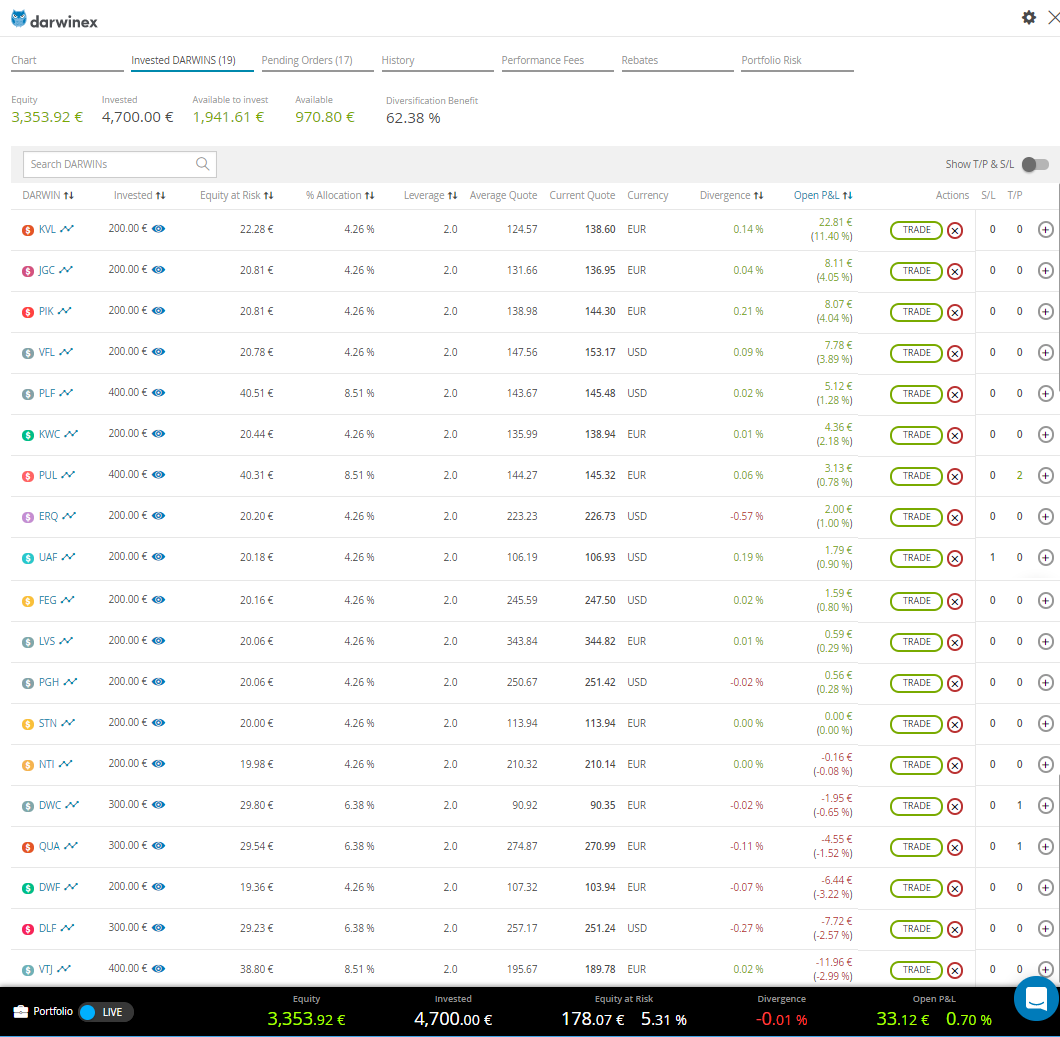The height and width of the screenshot is (1037, 1060).
Task: Switch to the Chart tab
Action: pyautogui.click(x=67, y=60)
